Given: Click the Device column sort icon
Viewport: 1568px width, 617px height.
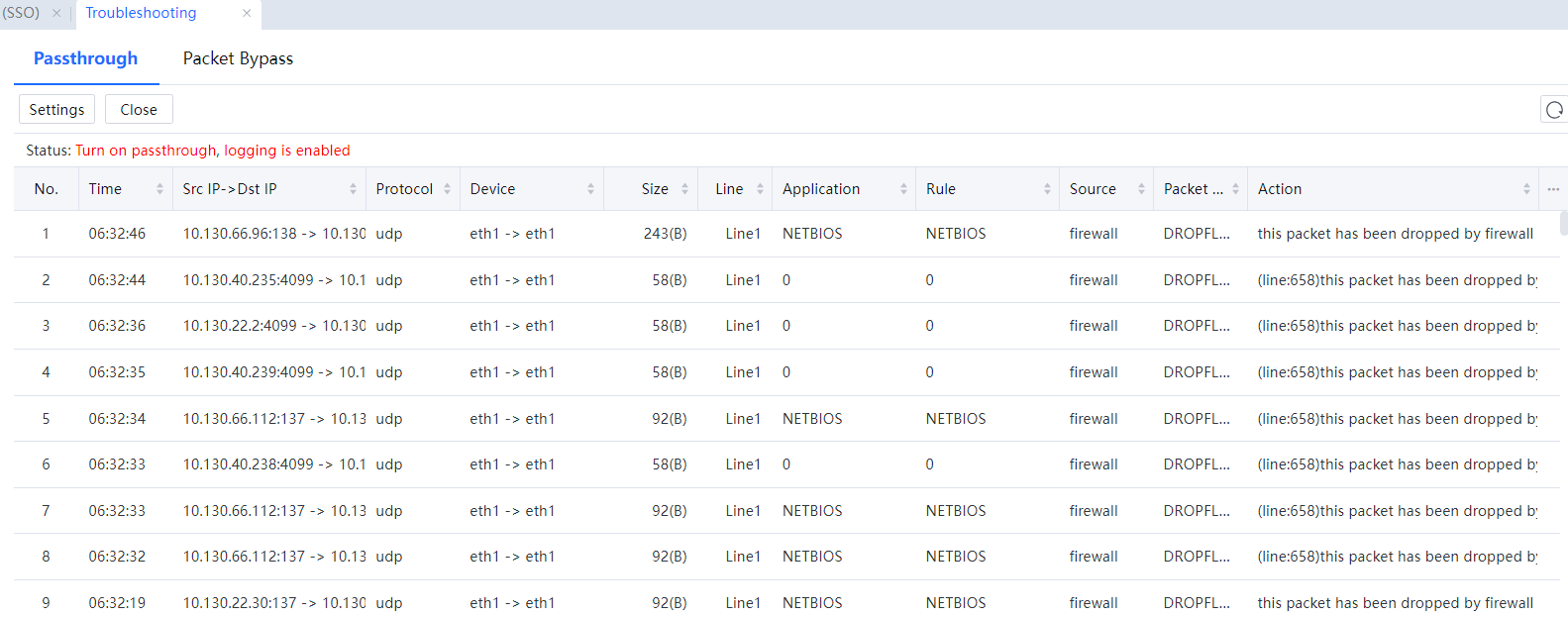Looking at the screenshot, I should coord(590,189).
